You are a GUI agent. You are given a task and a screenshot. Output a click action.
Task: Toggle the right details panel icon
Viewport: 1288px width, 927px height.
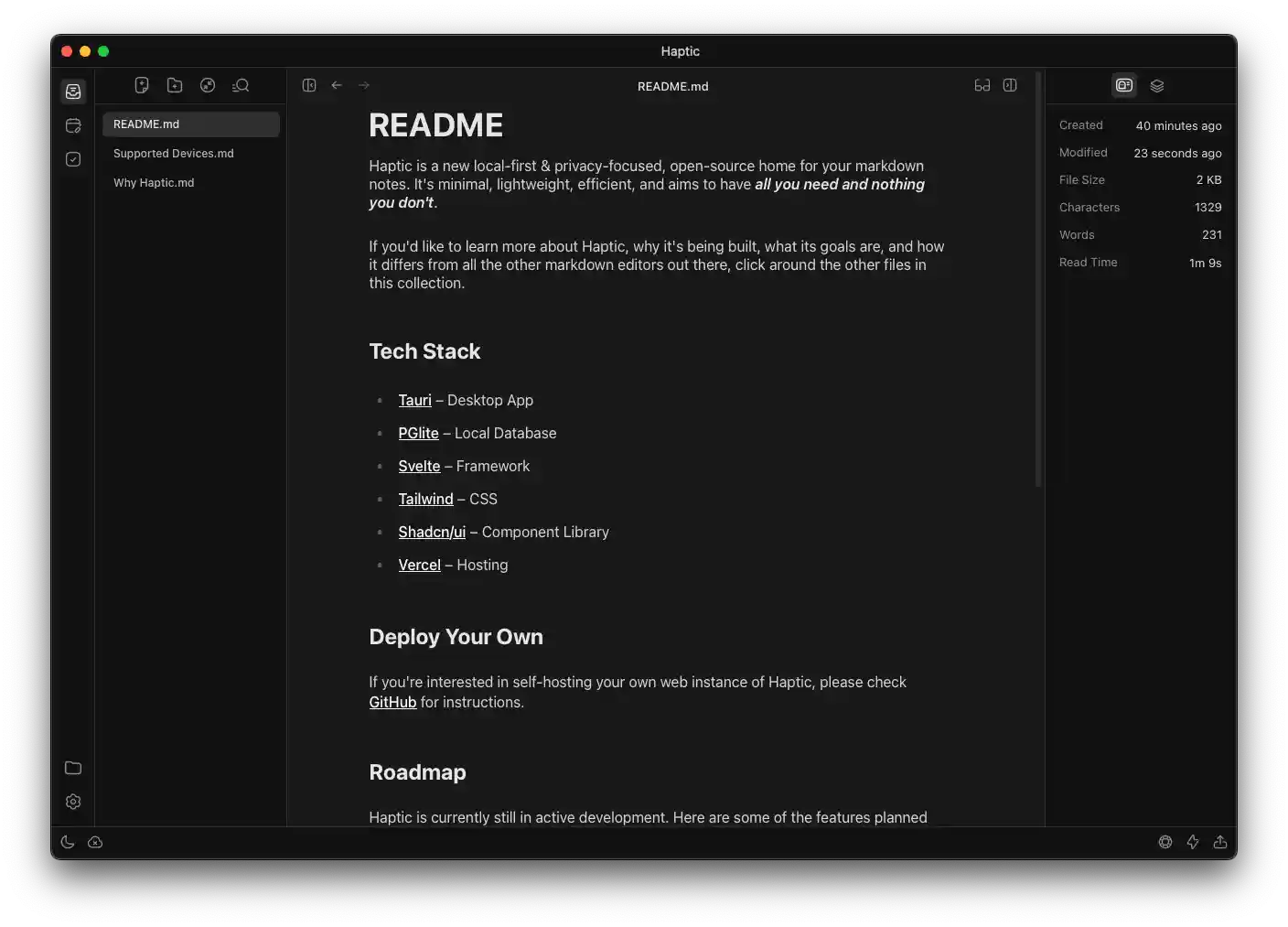(x=1010, y=85)
